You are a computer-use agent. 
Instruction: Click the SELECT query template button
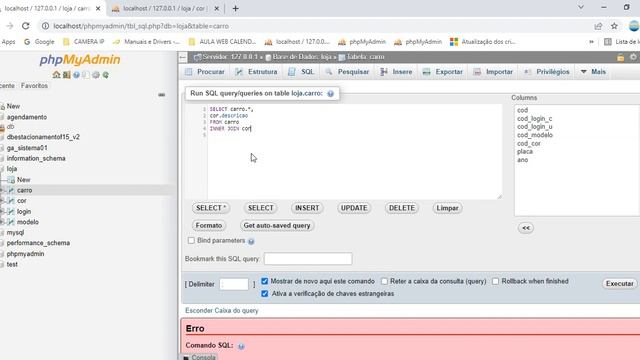click(x=261, y=208)
